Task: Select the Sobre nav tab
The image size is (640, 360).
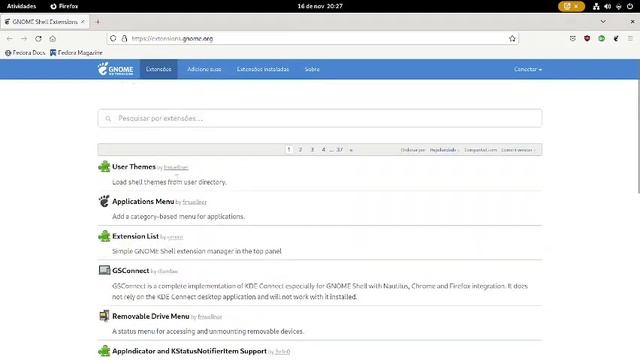Action: [312, 69]
